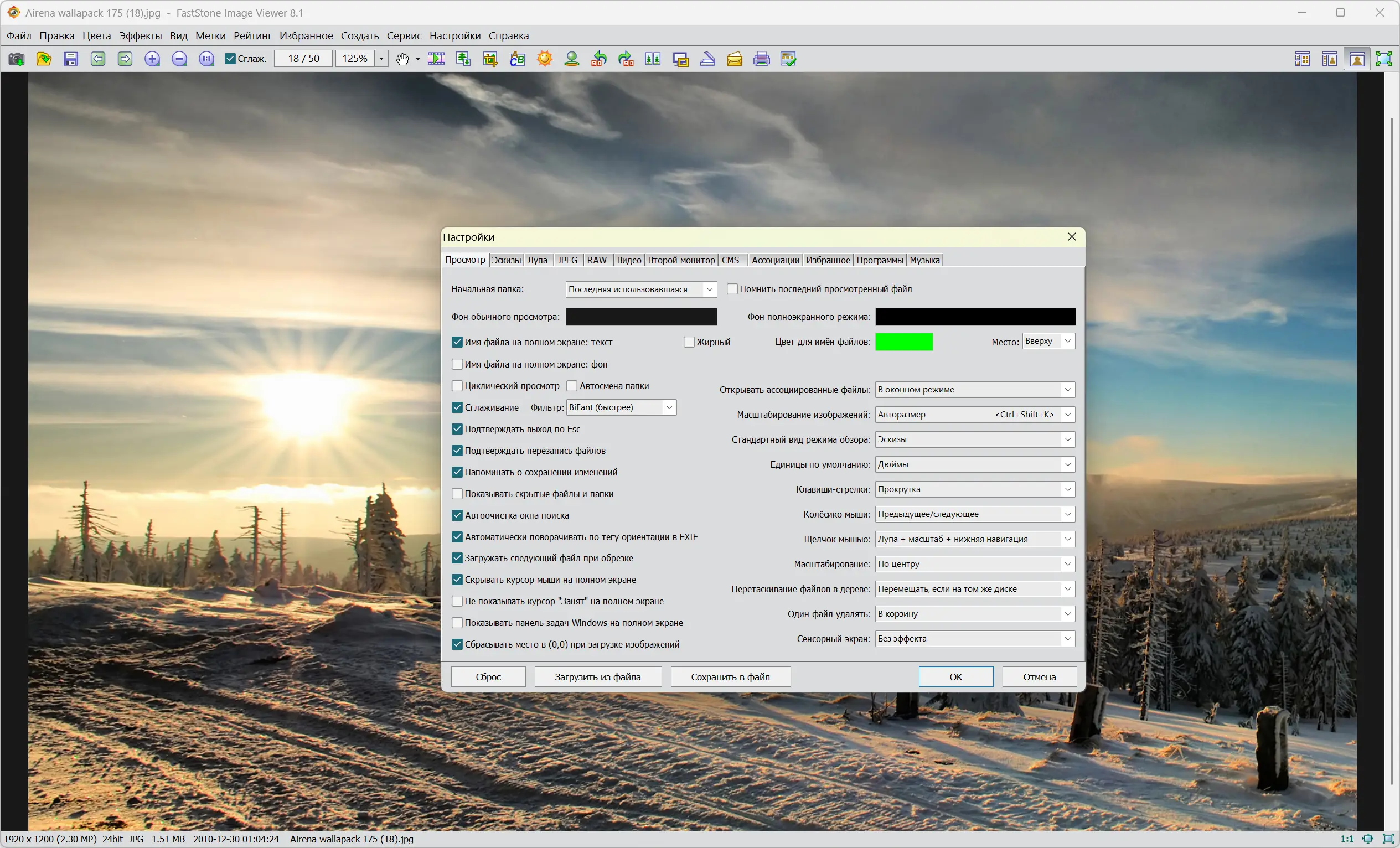Uncheck Подтверждать выход по Esc
1400x848 pixels.
(457, 429)
